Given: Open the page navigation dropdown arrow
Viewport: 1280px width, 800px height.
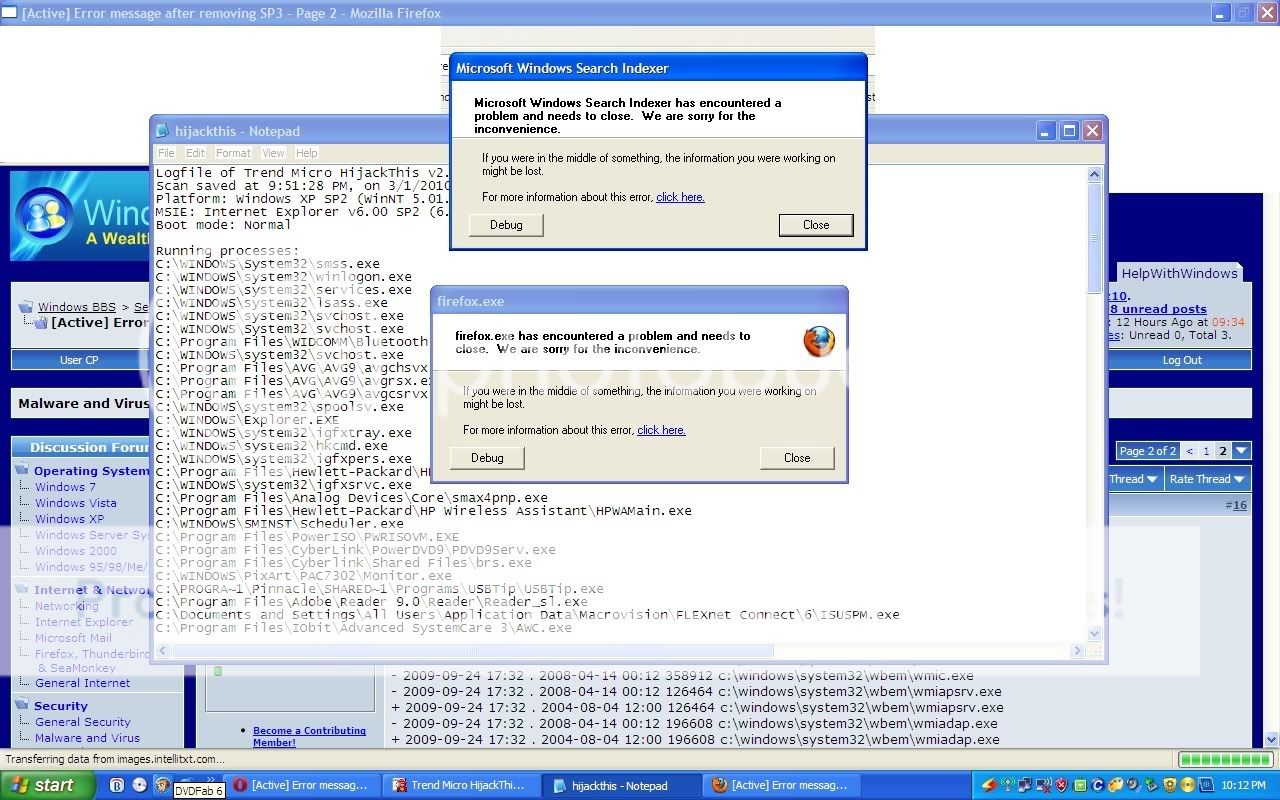Looking at the screenshot, I should [1241, 451].
